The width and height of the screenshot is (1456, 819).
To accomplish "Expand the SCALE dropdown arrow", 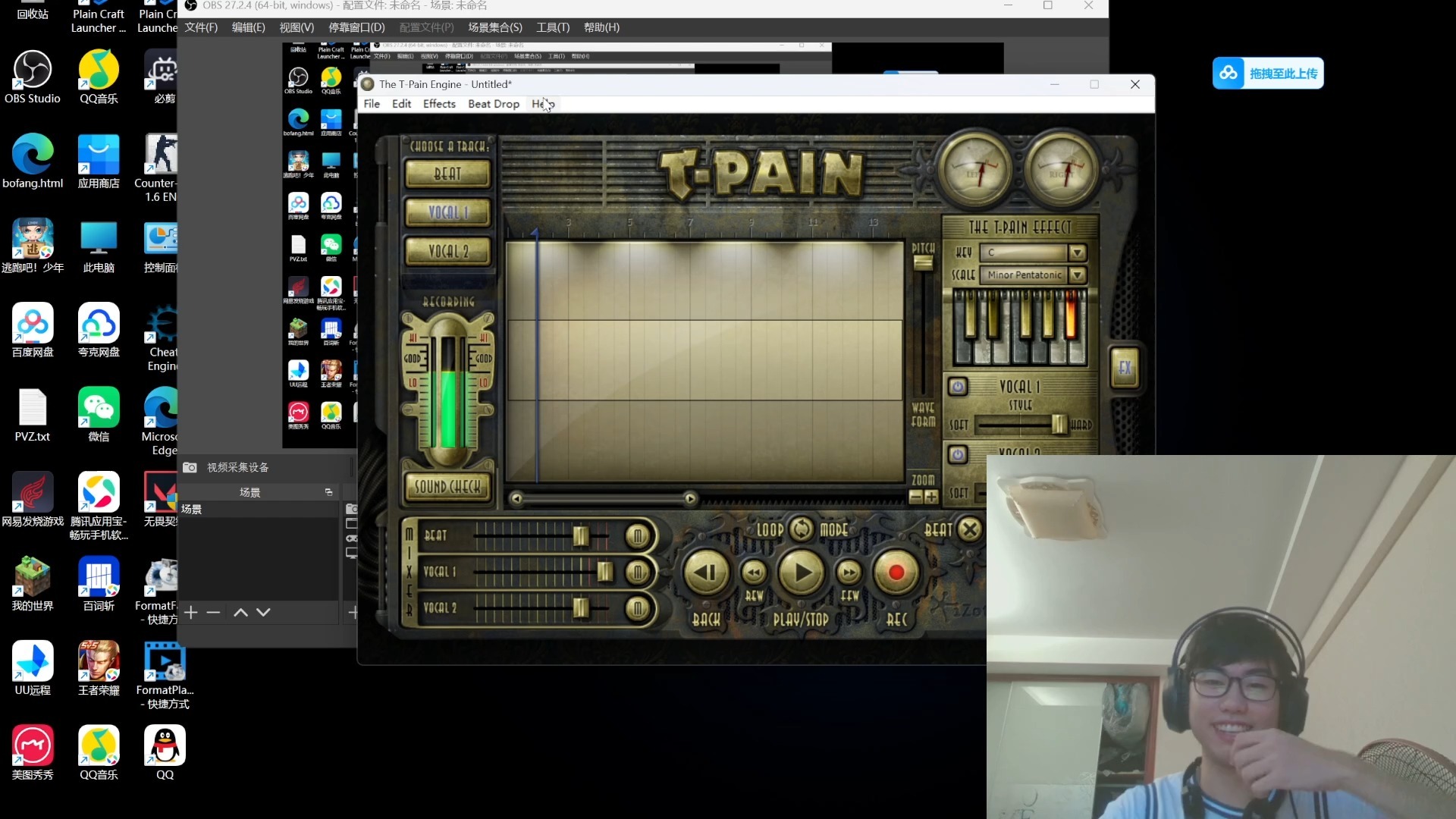I will pos(1077,275).
